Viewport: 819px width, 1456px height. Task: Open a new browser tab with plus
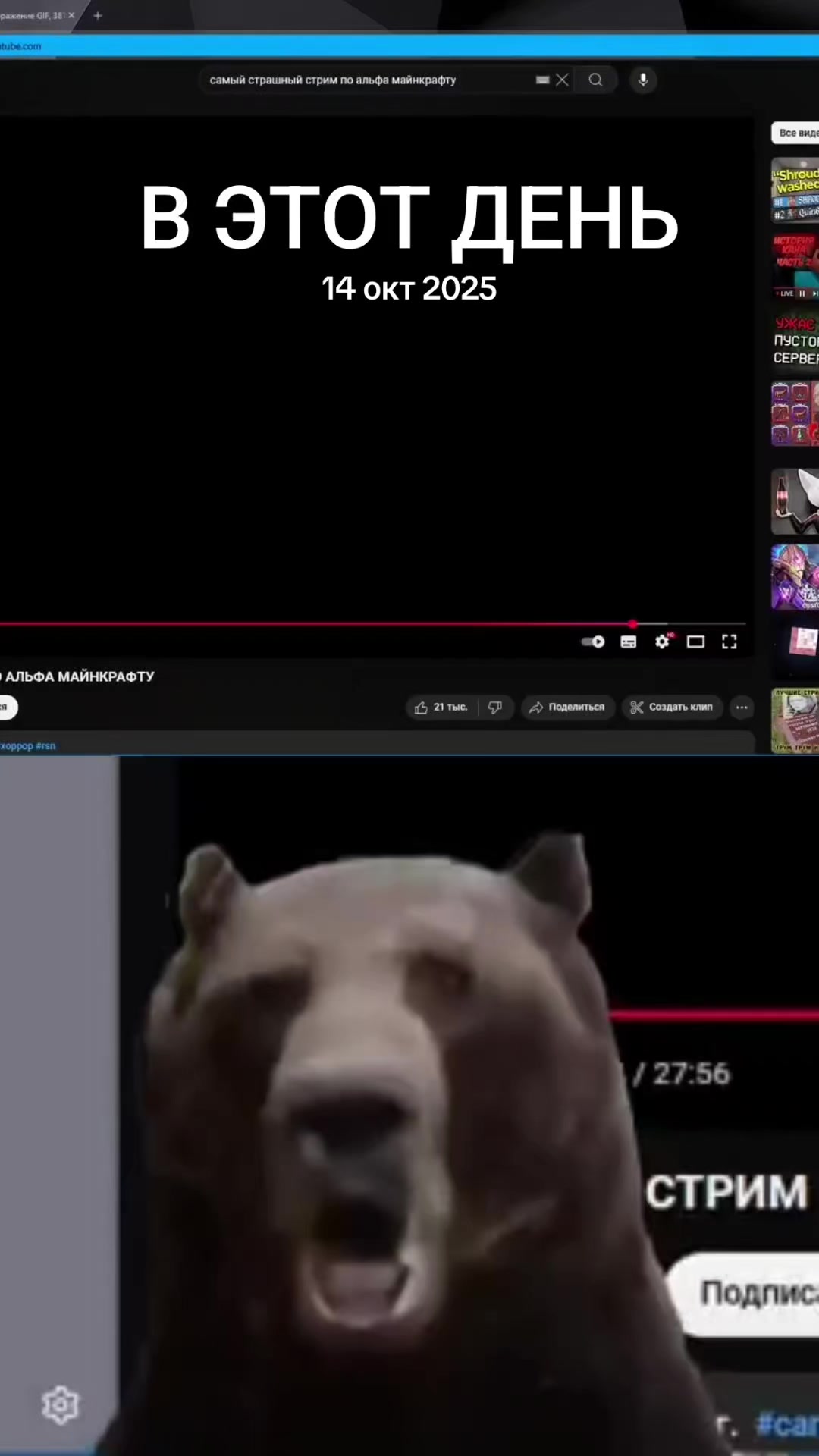click(x=97, y=15)
